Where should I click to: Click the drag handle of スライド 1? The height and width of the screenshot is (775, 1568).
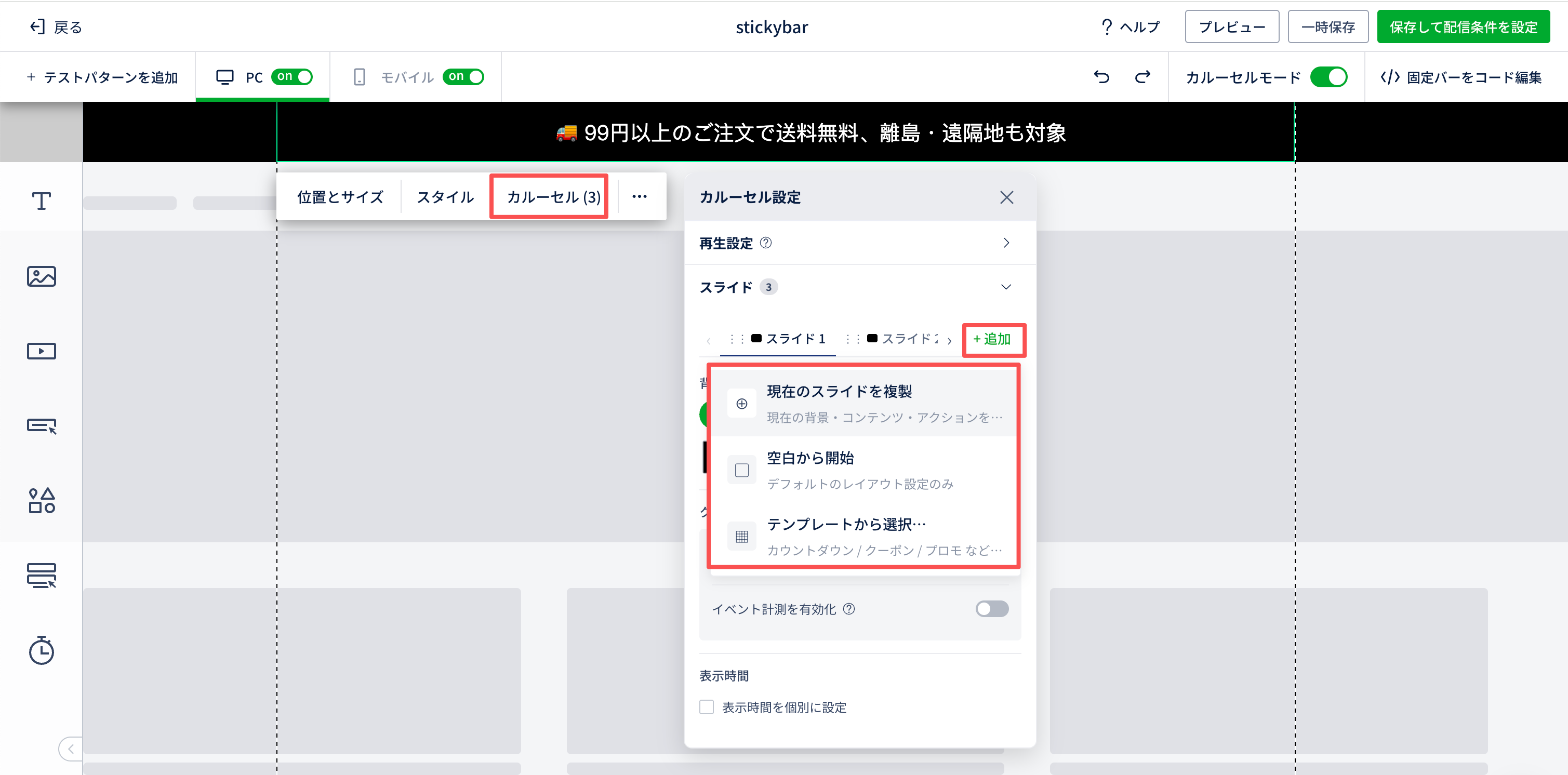pos(737,339)
